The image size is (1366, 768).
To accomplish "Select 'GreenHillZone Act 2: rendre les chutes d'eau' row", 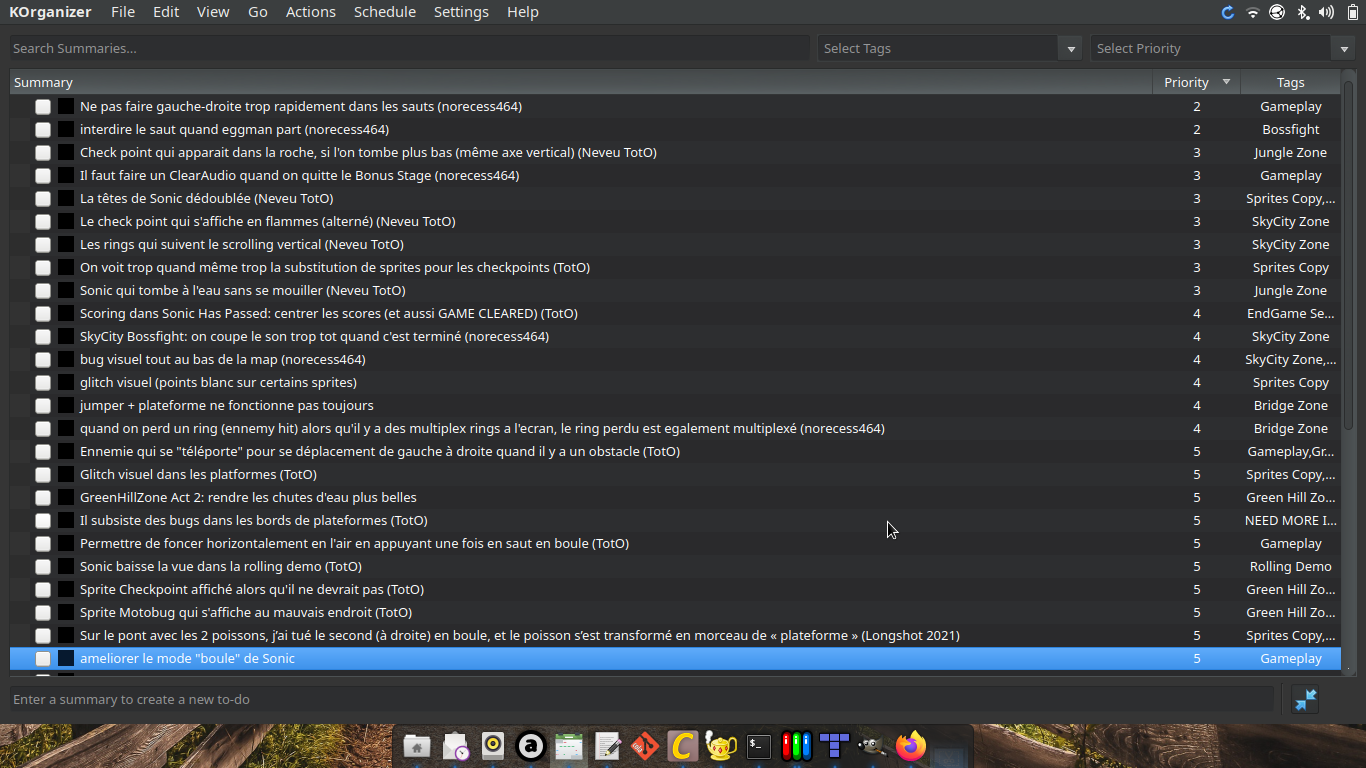I will click(676, 497).
